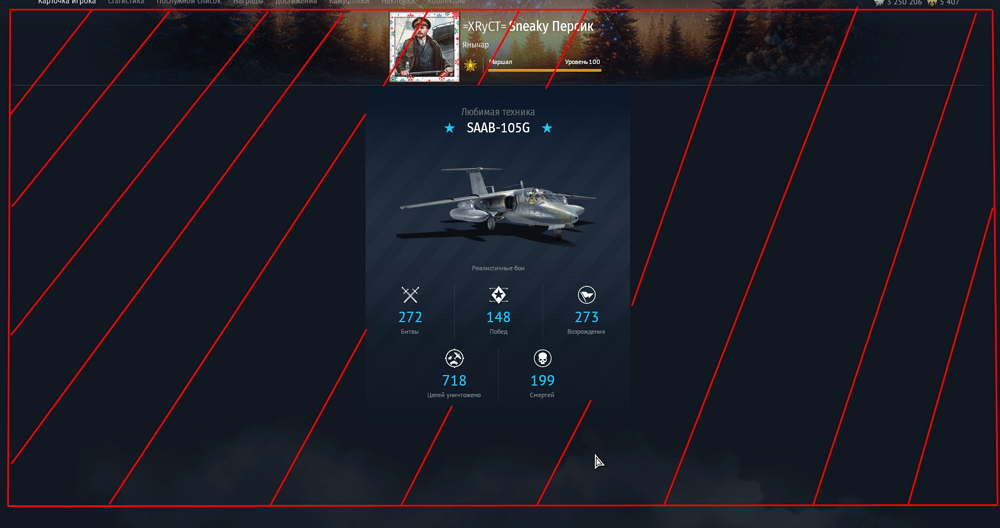Click the victories medal icon above 148
Screen dimensions: 1000x528
(498, 295)
